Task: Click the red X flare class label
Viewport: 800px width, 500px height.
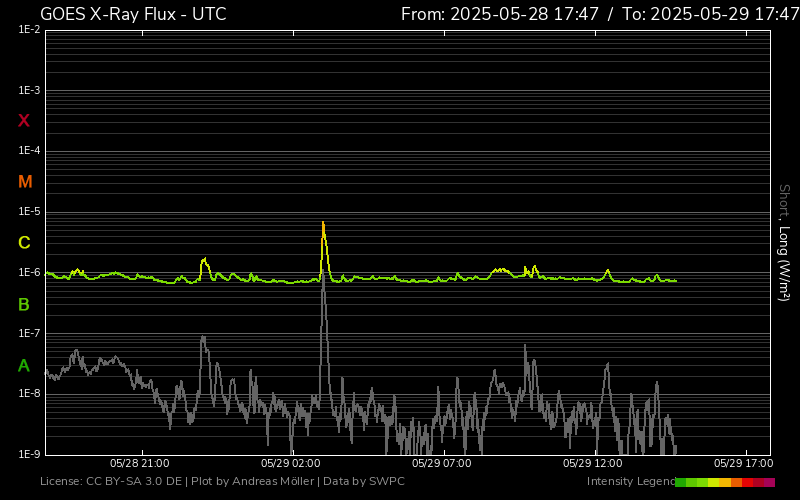Action: [24, 121]
